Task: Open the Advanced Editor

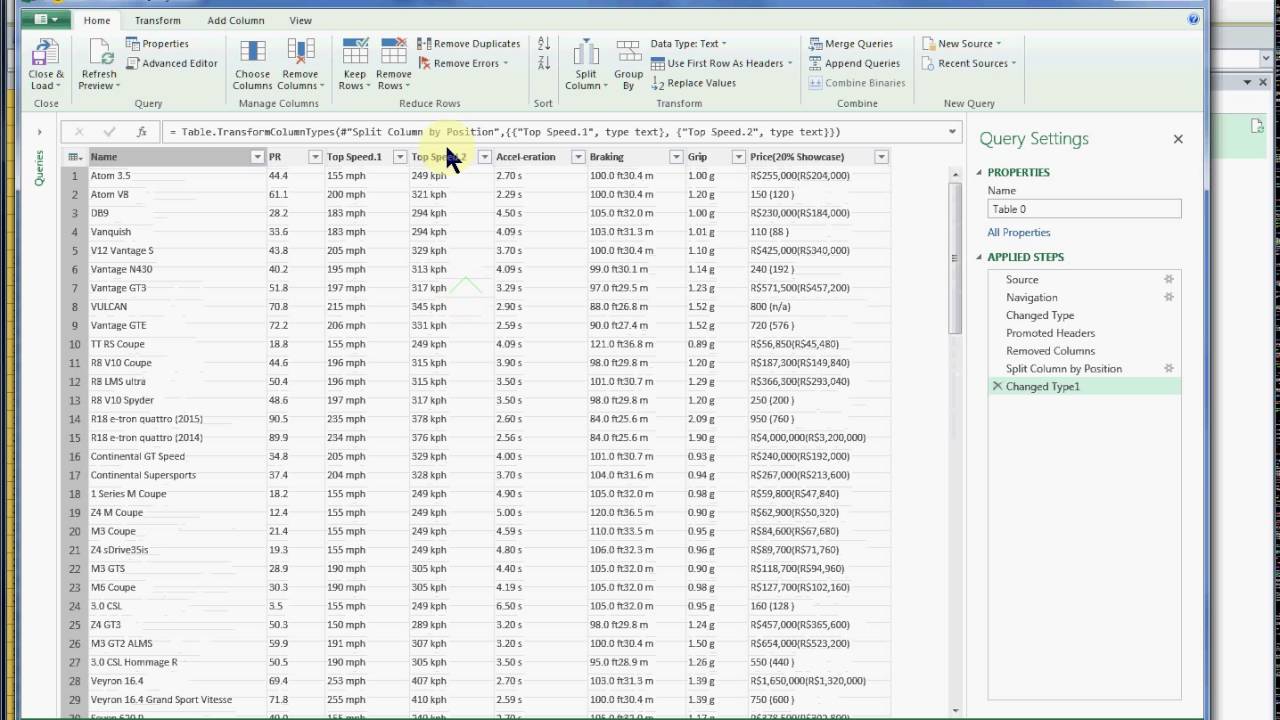Action: (171, 63)
